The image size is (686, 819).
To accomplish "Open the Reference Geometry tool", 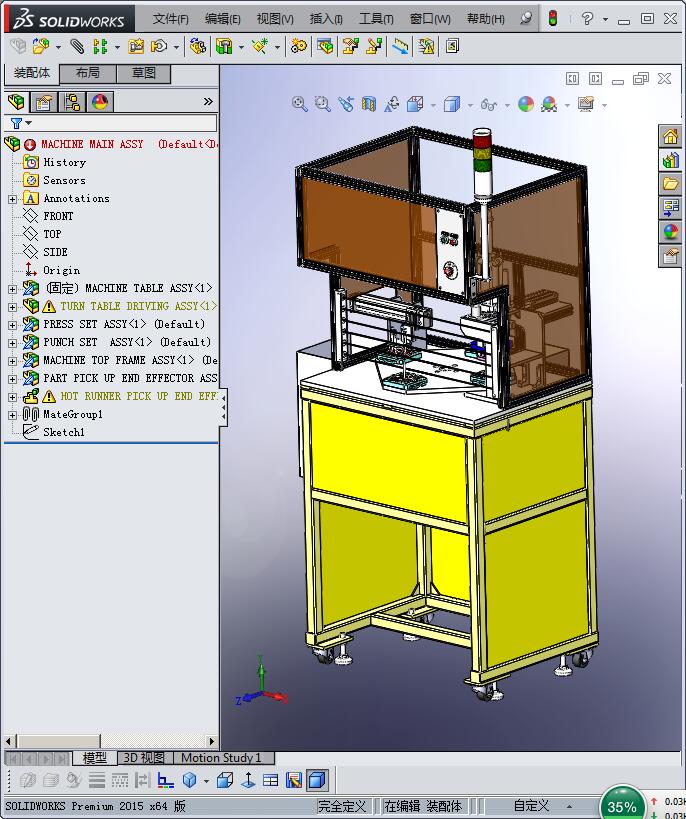I will coord(260,46).
